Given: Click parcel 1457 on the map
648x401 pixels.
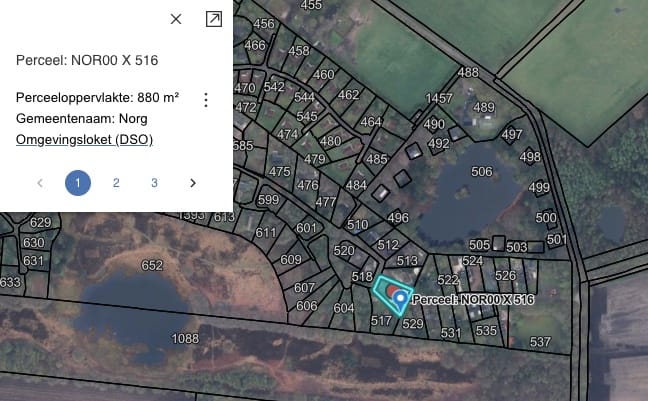Looking at the screenshot, I should pyautogui.click(x=439, y=98).
